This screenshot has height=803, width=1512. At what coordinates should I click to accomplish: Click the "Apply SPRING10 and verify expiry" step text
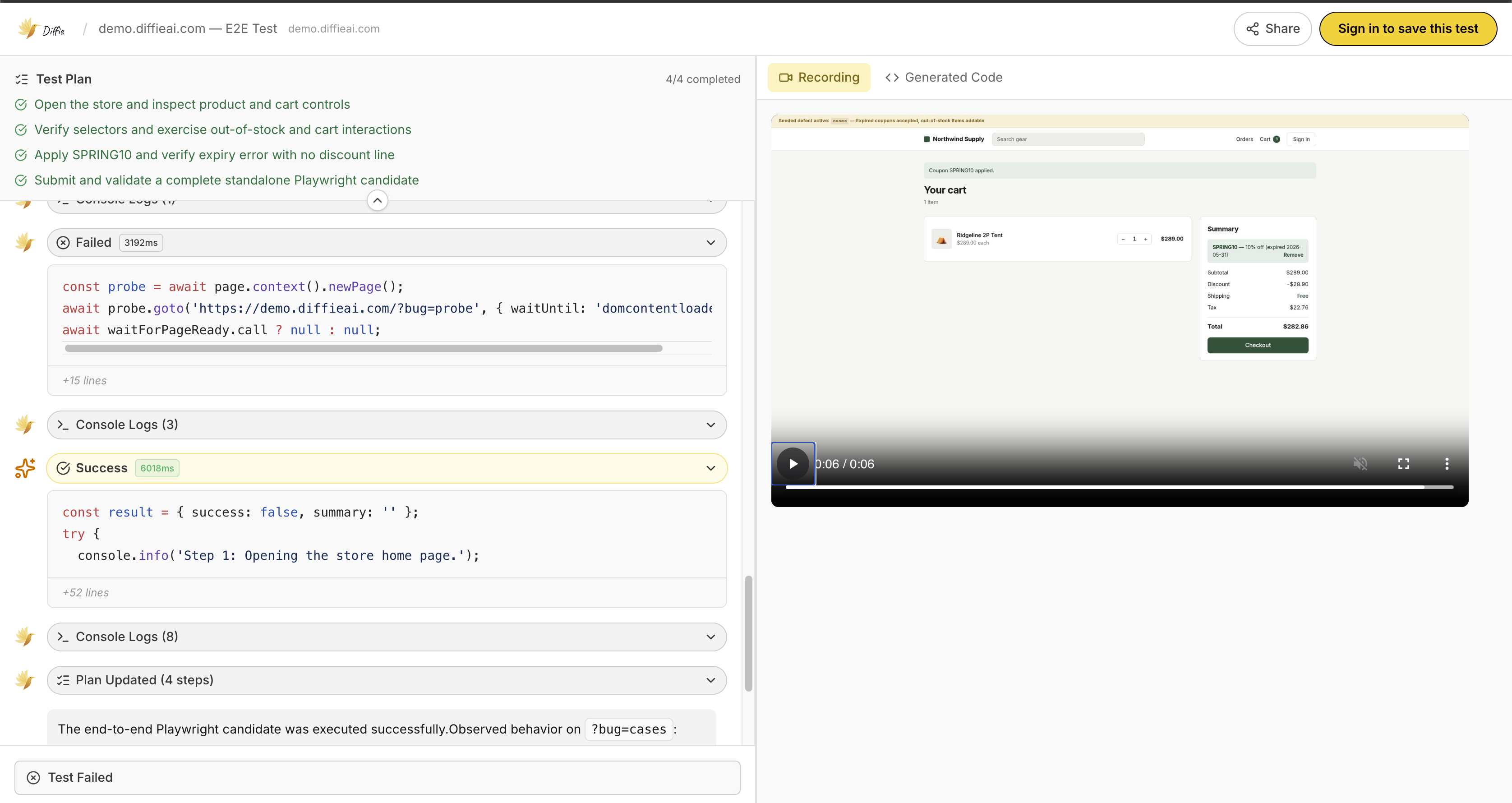[x=214, y=155]
